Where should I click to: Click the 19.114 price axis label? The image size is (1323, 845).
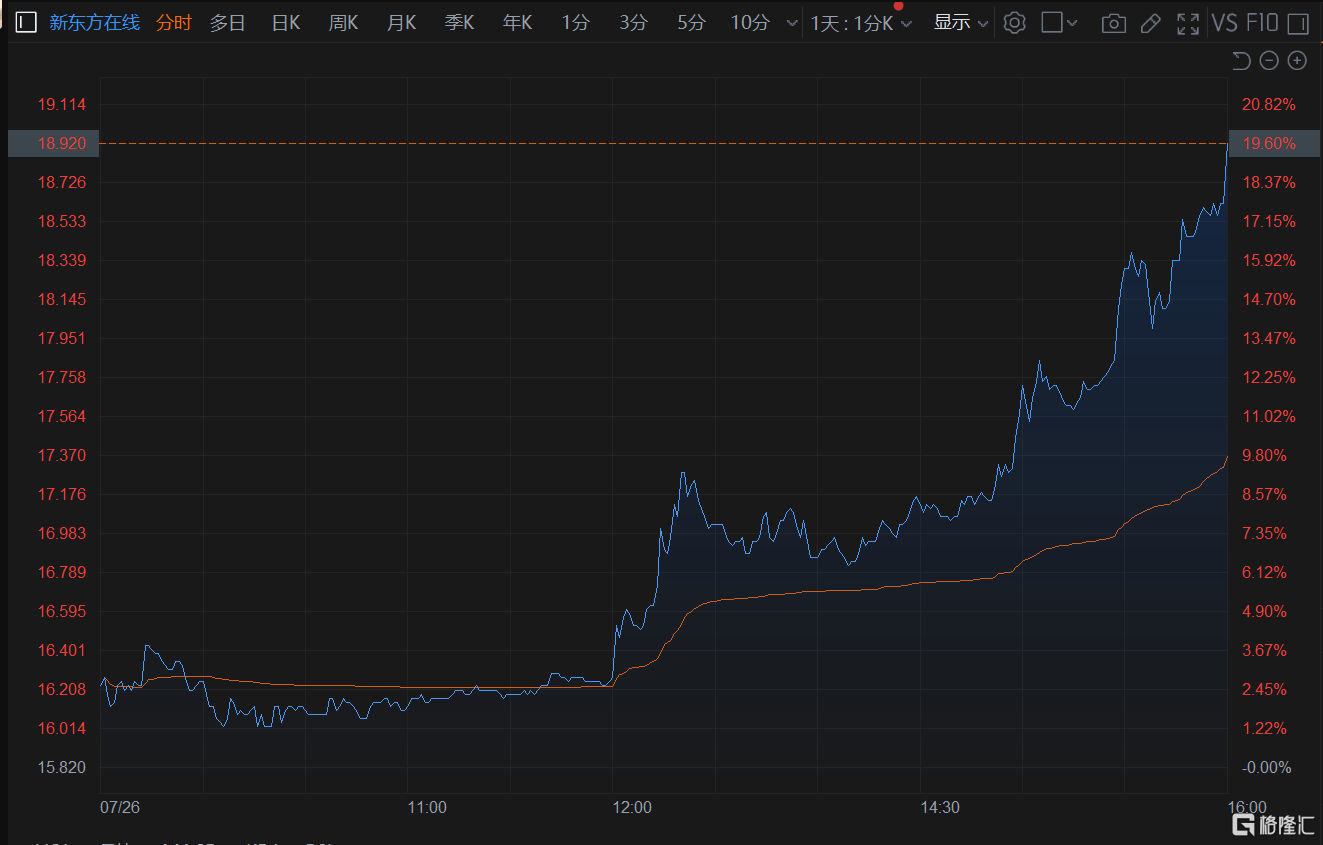(x=62, y=104)
